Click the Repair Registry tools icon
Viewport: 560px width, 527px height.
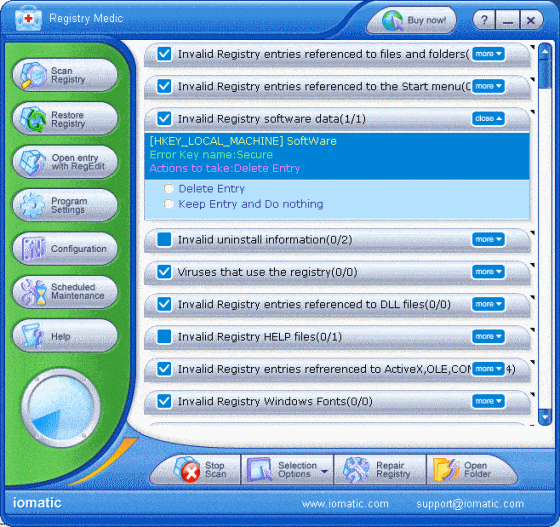pos(356,470)
